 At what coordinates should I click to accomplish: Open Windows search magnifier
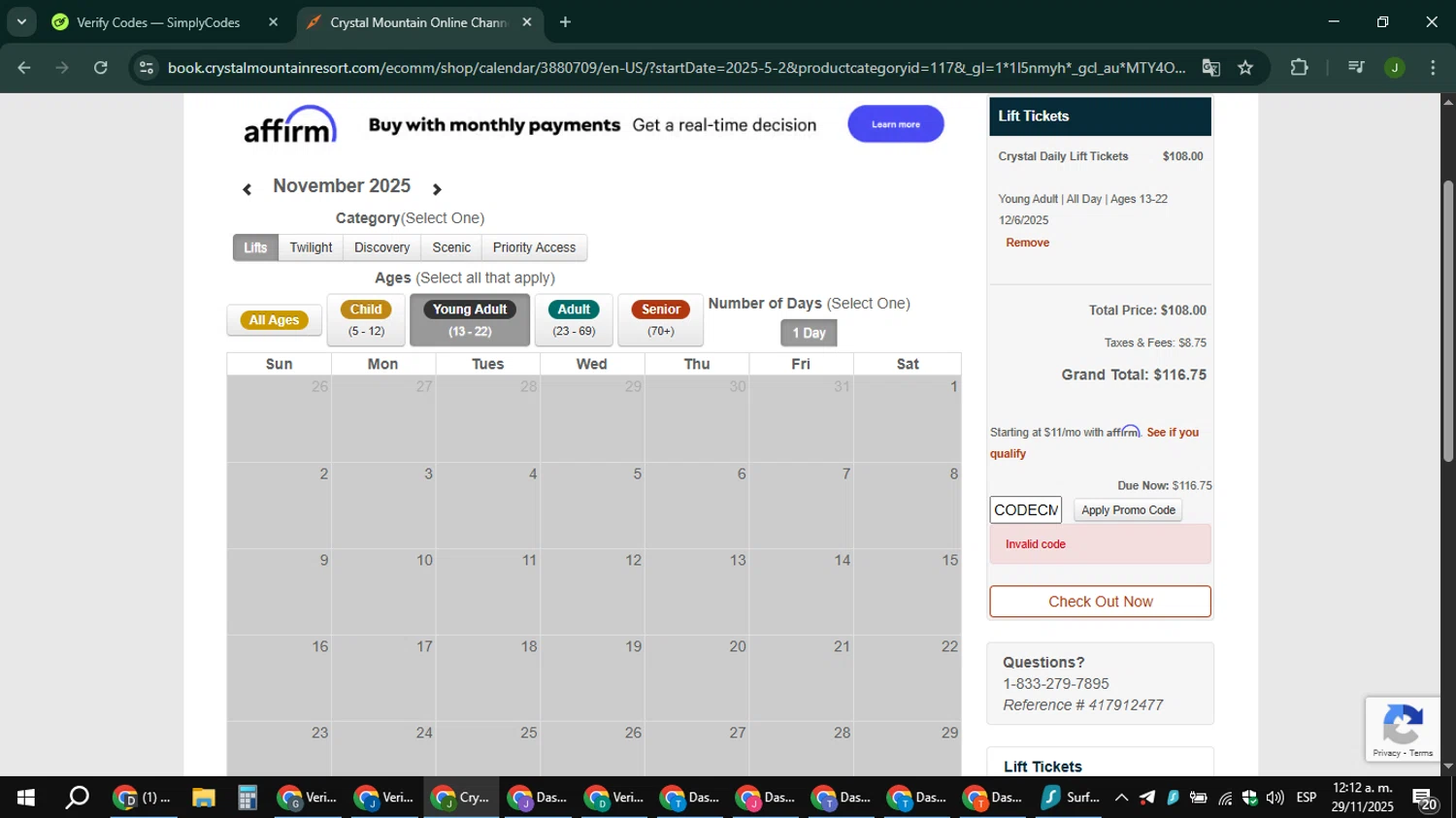[x=77, y=798]
